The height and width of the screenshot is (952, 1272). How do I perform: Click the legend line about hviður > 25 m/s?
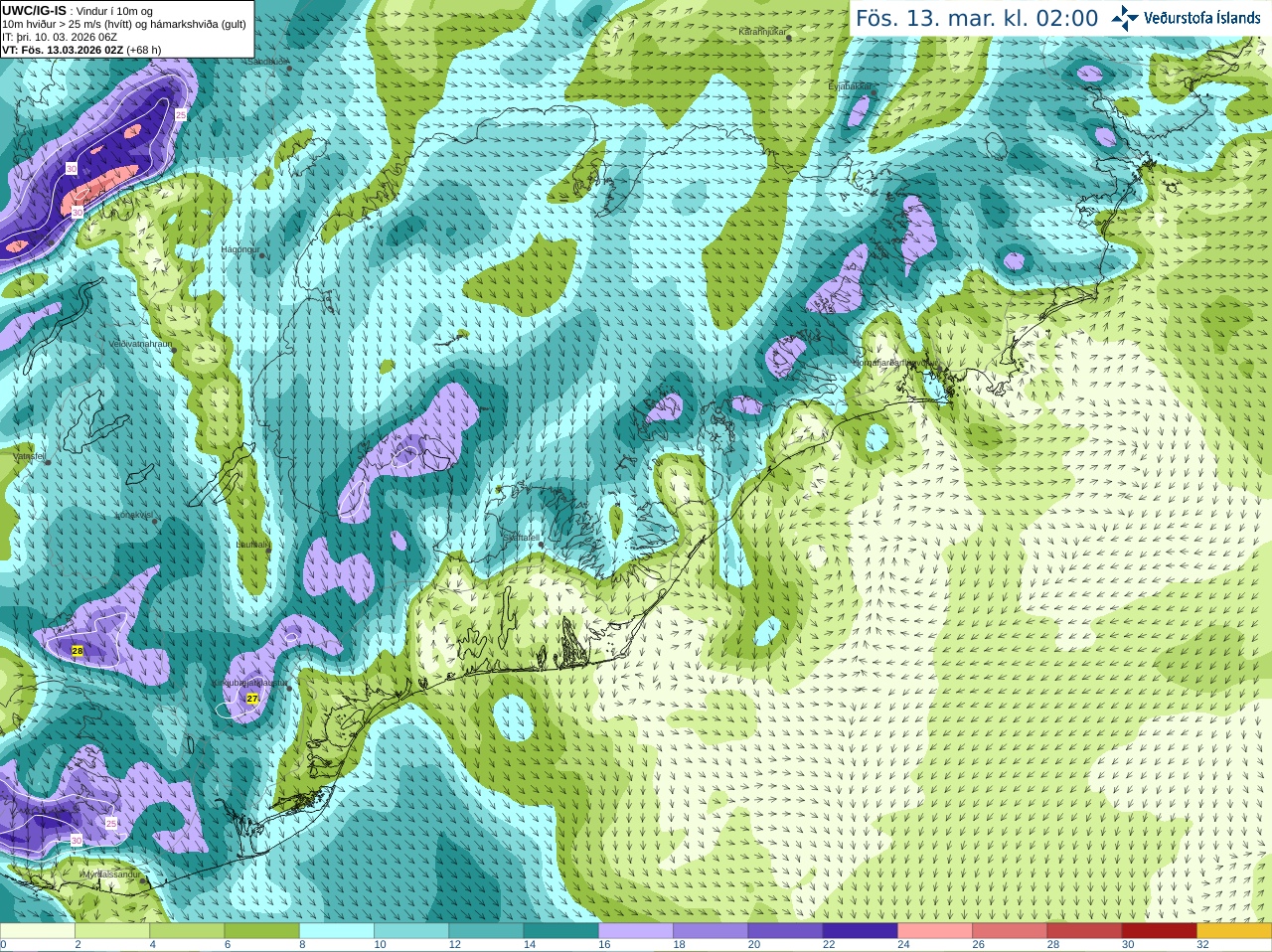pos(124,24)
